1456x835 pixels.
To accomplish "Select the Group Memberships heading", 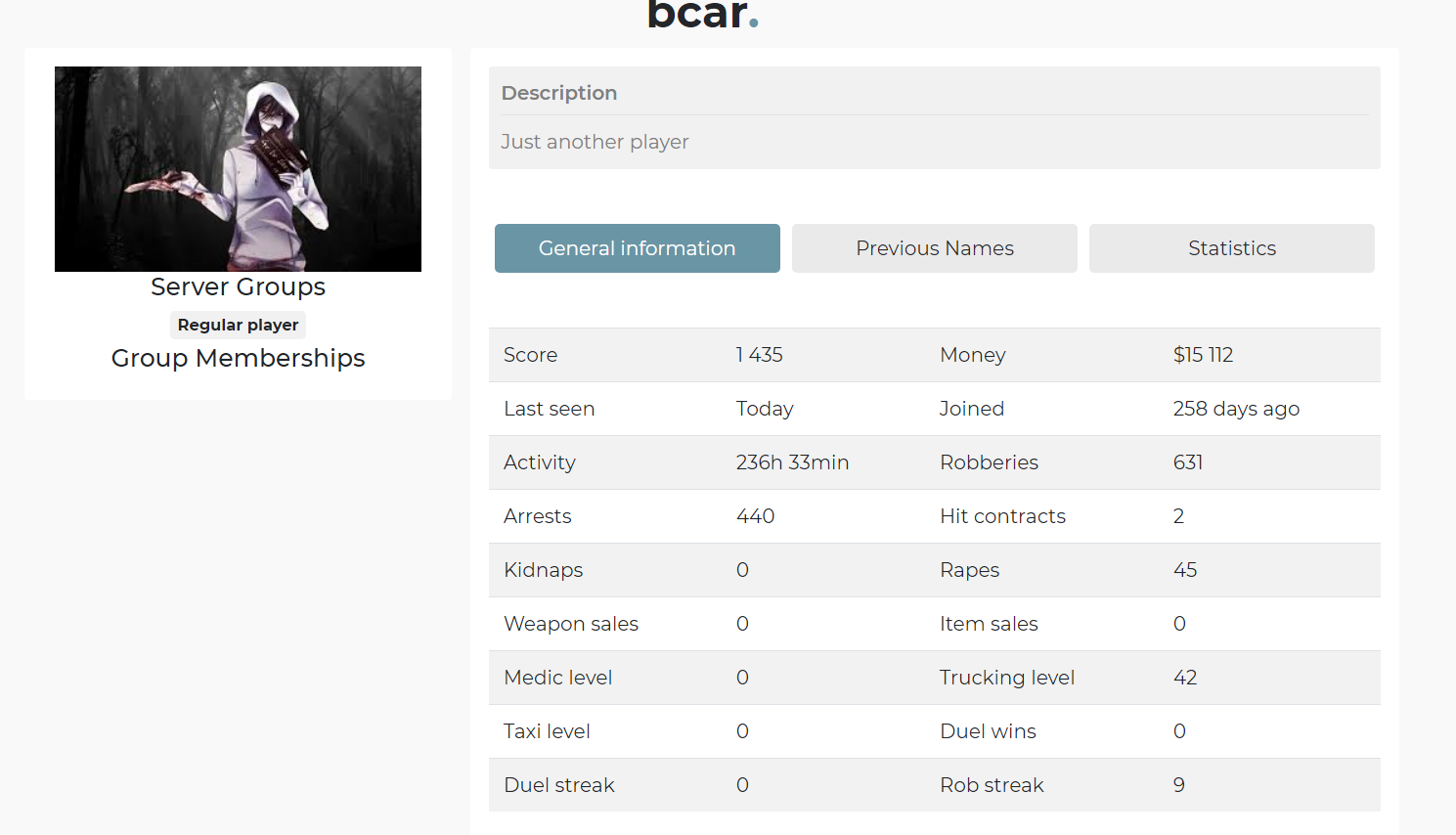I will click(x=238, y=358).
